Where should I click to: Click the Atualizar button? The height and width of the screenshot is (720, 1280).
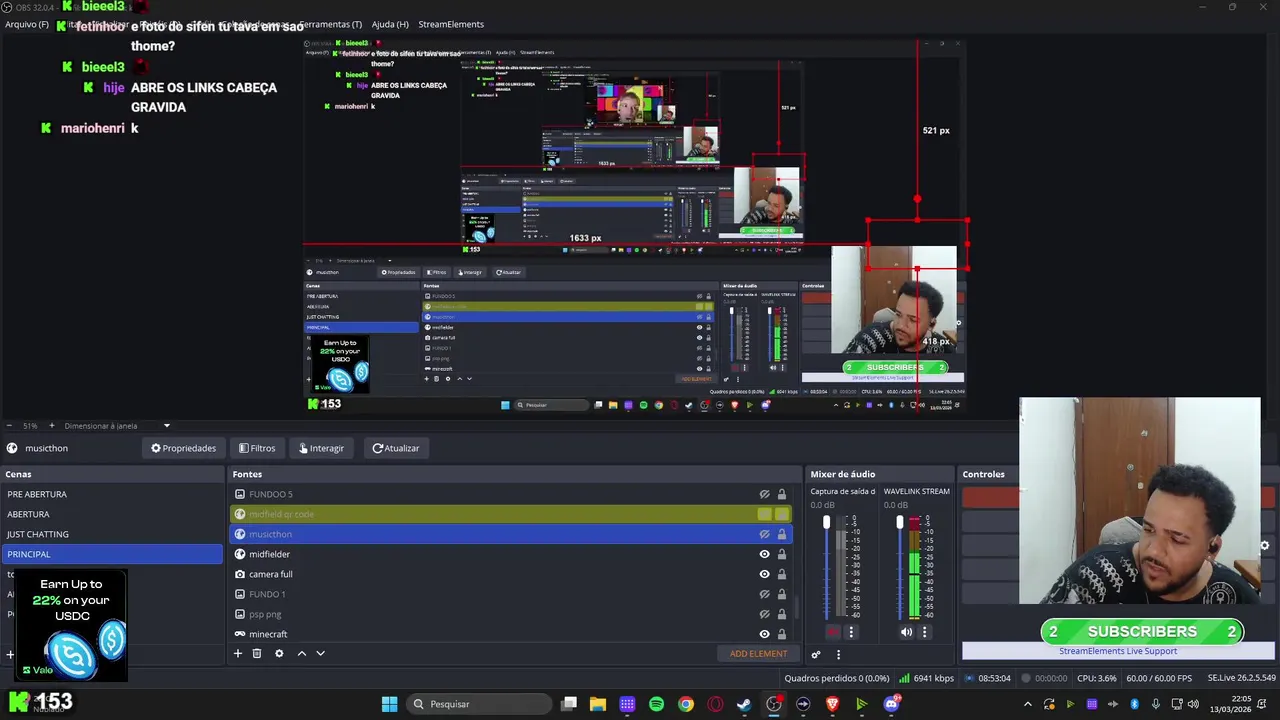coord(396,448)
